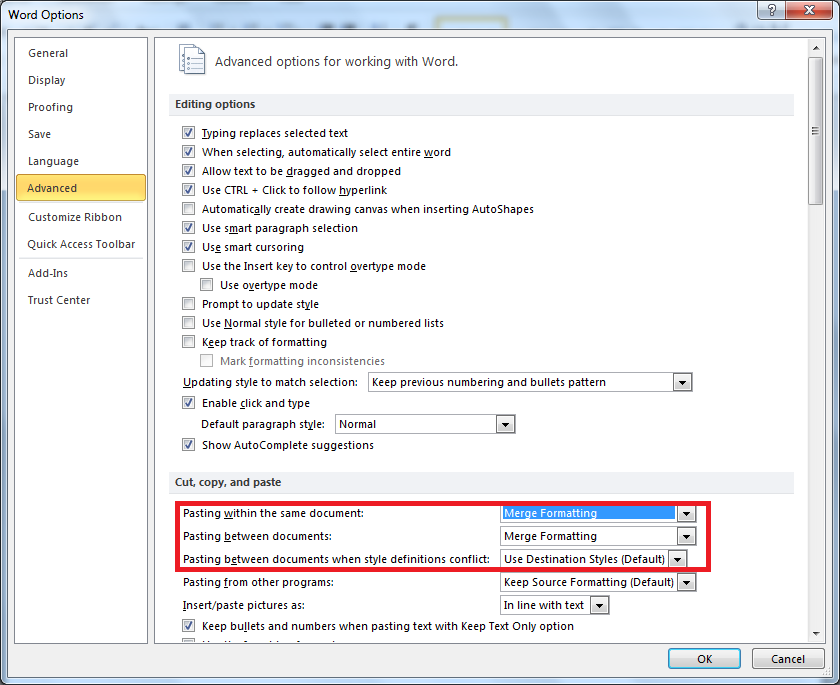Click the Advanced options document icon
The image size is (840, 685).
tap(192, 59)
